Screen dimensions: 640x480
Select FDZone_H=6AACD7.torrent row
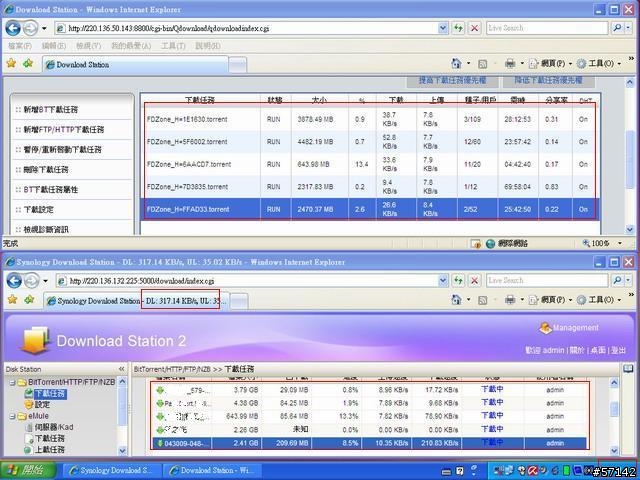coord(370,164)
